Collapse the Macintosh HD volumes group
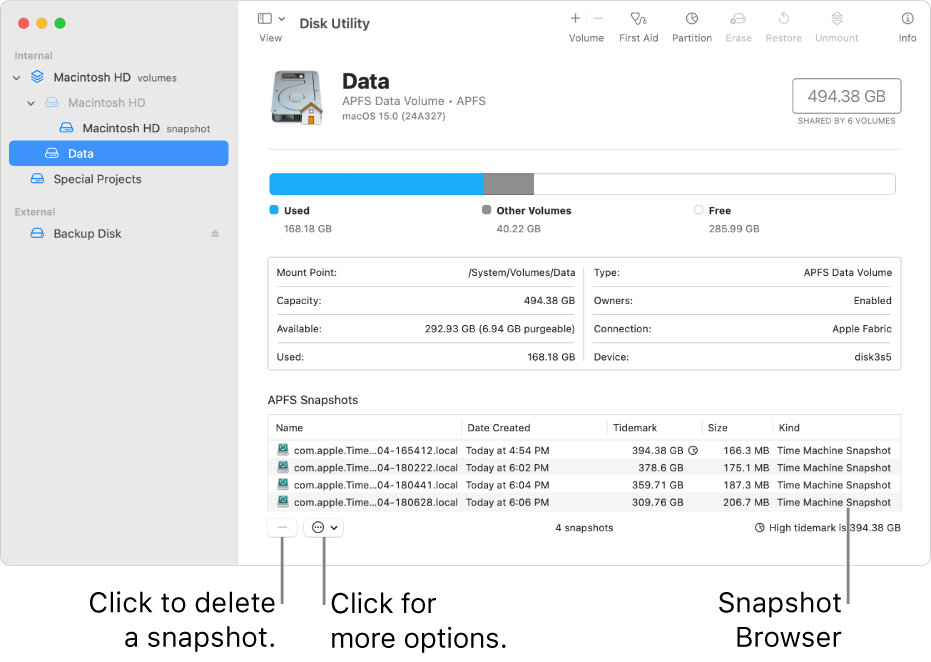Screen dimensions: 931x662 pos(17,78)
